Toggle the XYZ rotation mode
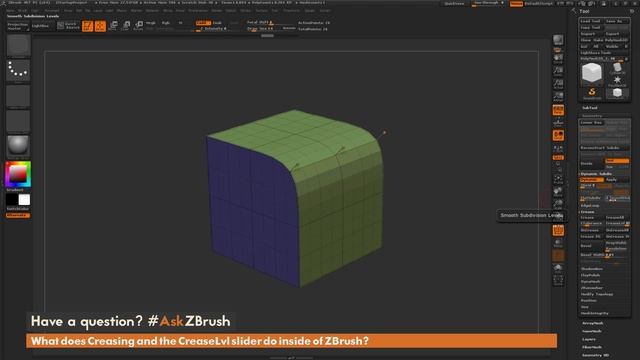Image resolution: width=640 pixels, height=360 pixels. [x=558, y=157]
